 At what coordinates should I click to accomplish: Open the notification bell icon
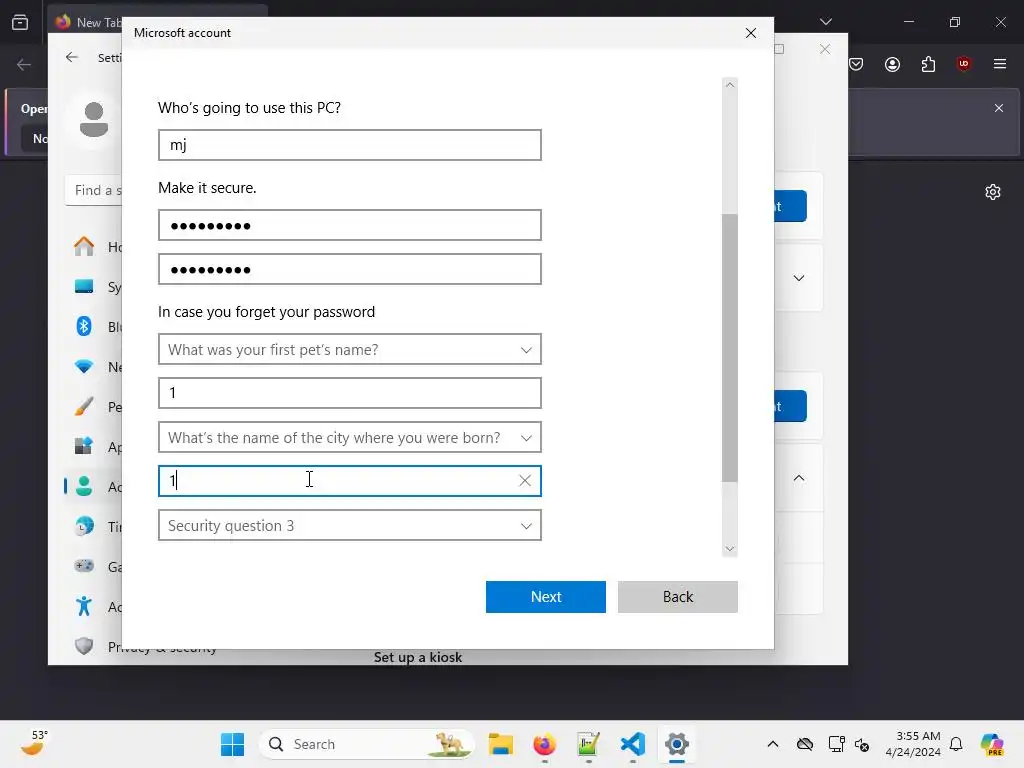click(x=956, y=744)
